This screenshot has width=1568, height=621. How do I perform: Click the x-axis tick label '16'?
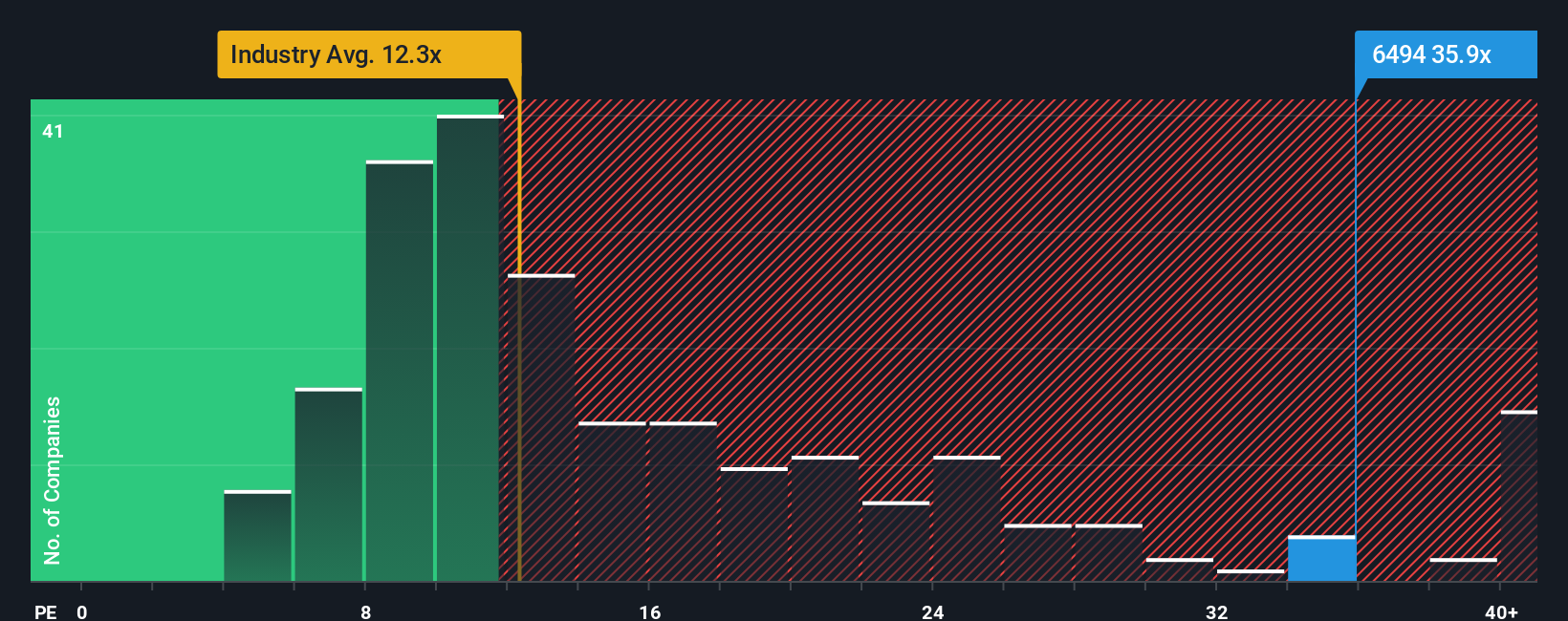tap(650, 612)
